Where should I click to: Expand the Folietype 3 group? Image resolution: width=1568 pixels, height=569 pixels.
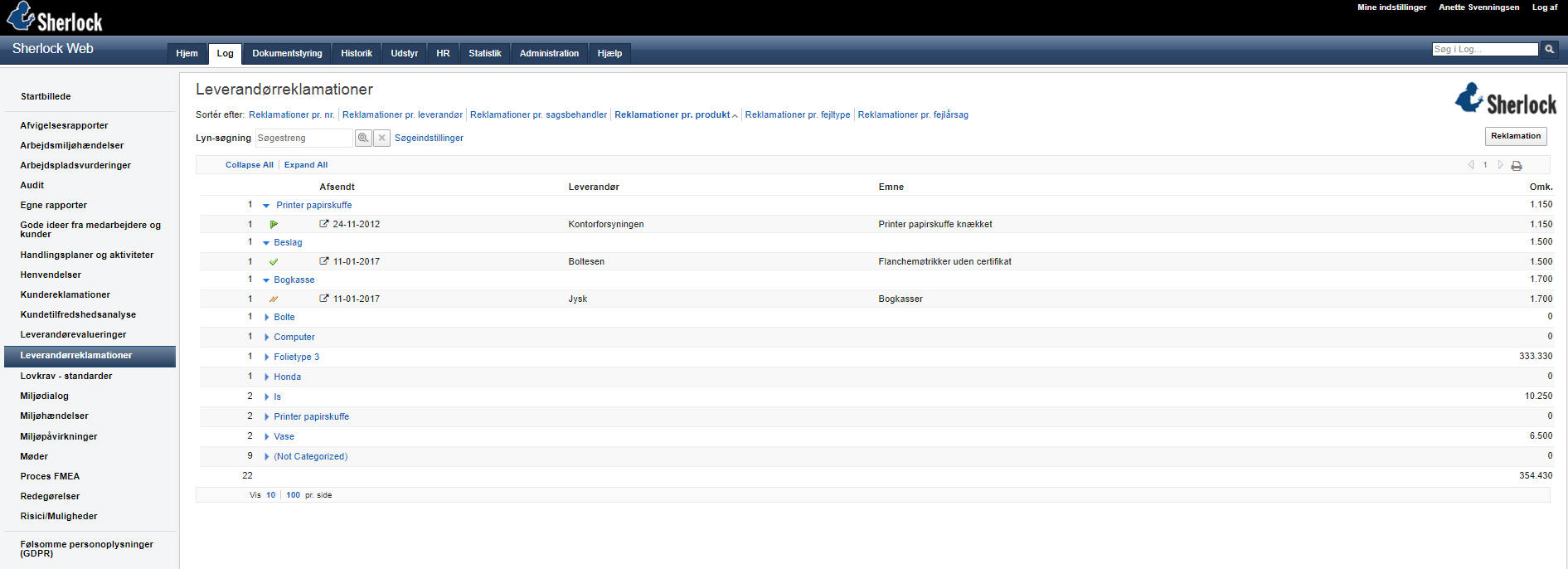267,357
